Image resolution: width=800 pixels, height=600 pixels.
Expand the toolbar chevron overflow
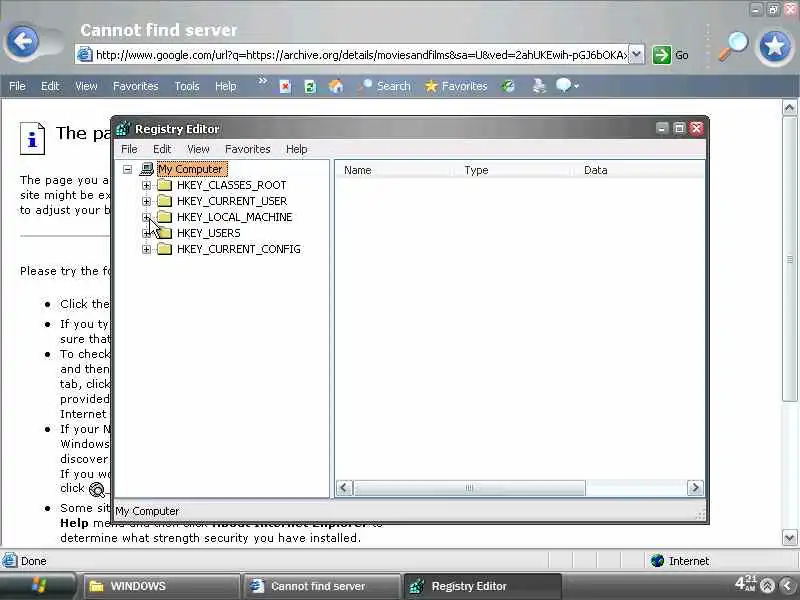pos(262,81)
